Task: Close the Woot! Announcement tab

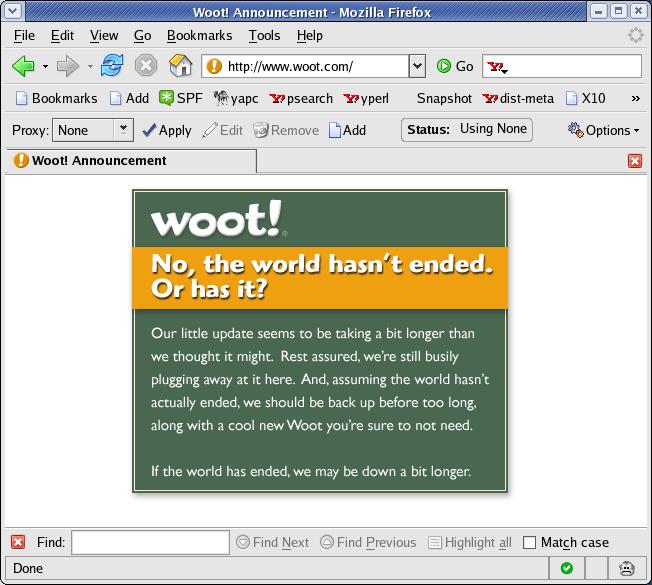Action: coord(635,161)
